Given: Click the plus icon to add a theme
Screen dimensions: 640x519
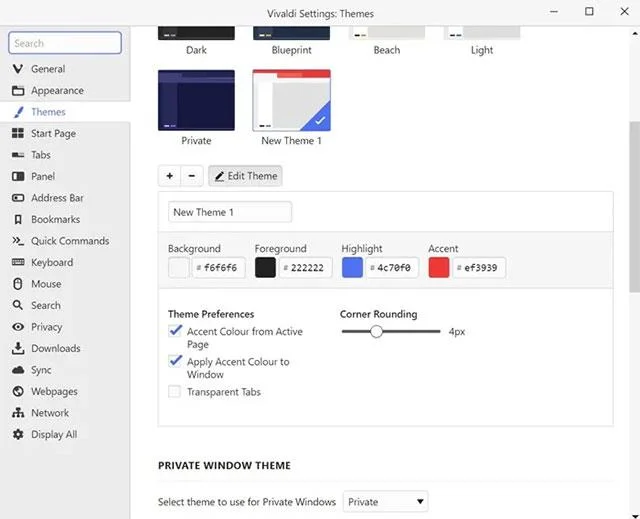Looking at the screenshot, I should [169, 176].
